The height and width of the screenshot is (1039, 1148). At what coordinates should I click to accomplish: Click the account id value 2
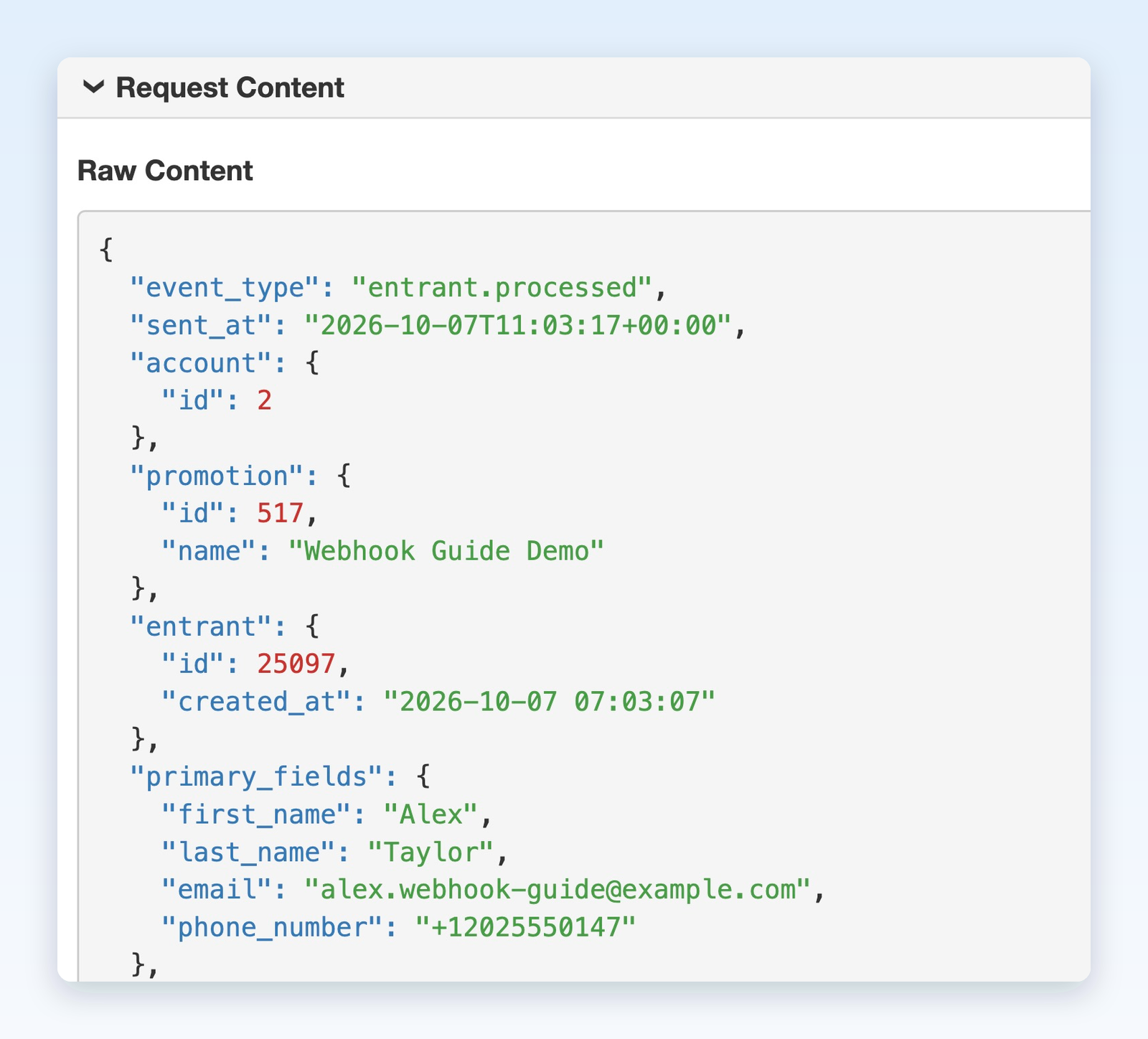pyautogui.click(x=265, y=400)
